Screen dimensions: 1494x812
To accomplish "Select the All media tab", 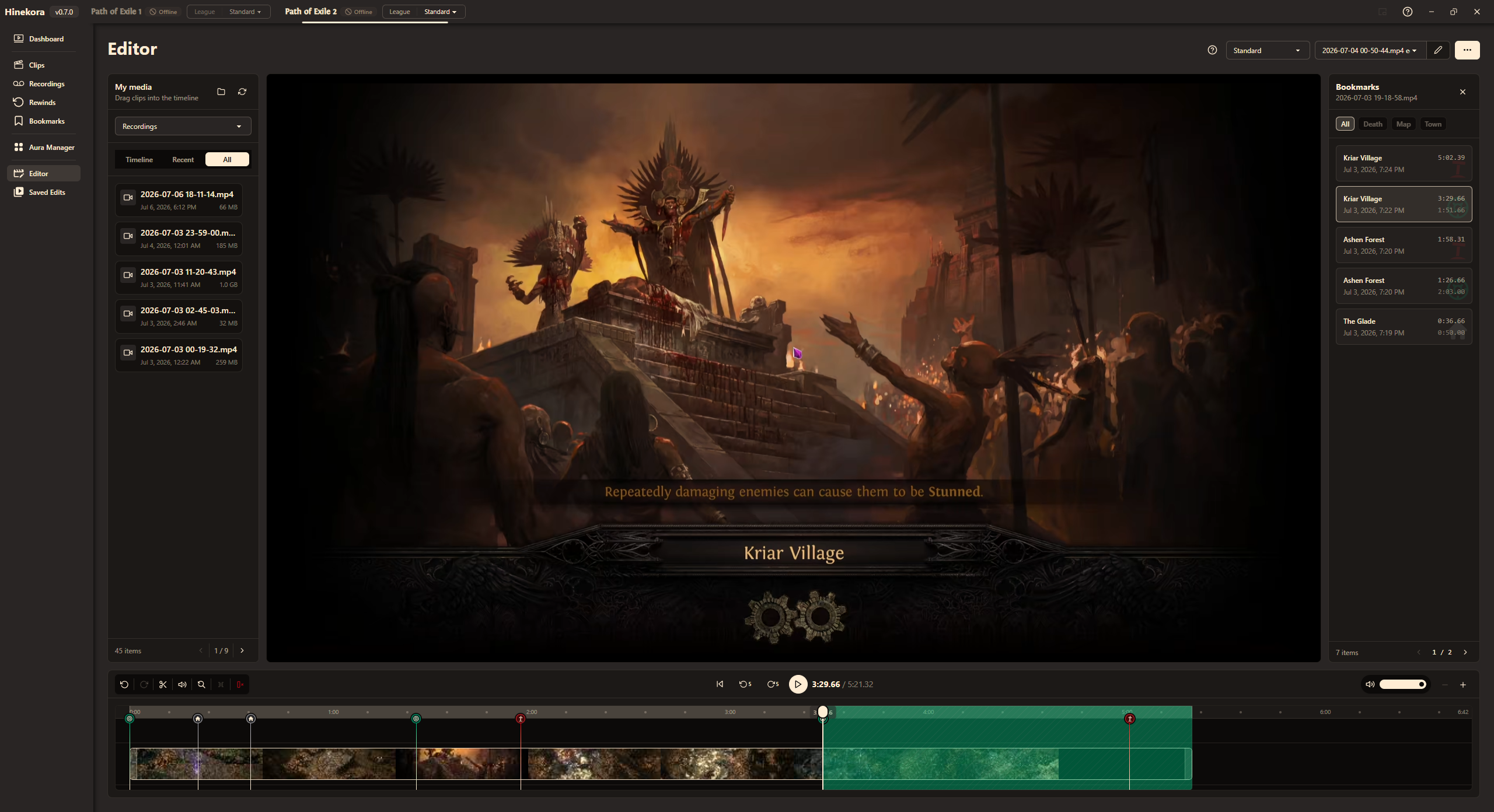I will click(x=227, y=159).
